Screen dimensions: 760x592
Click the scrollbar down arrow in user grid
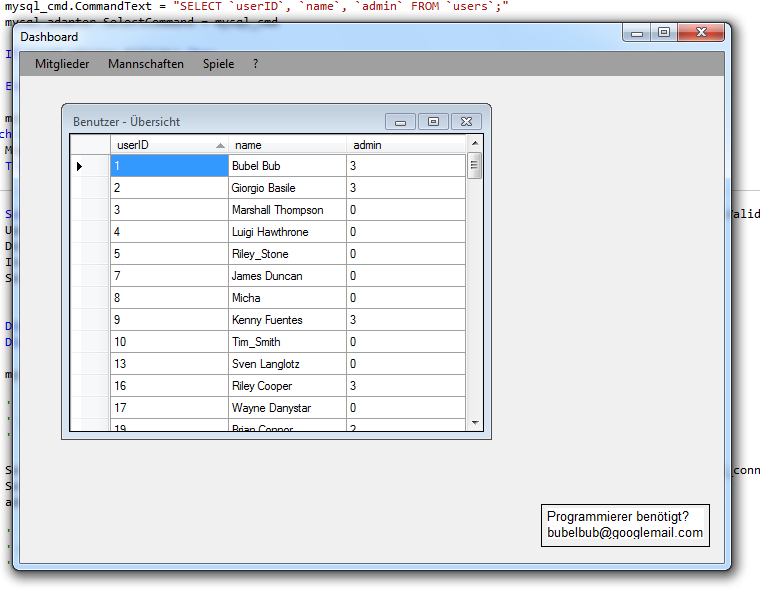pos(475,423)
